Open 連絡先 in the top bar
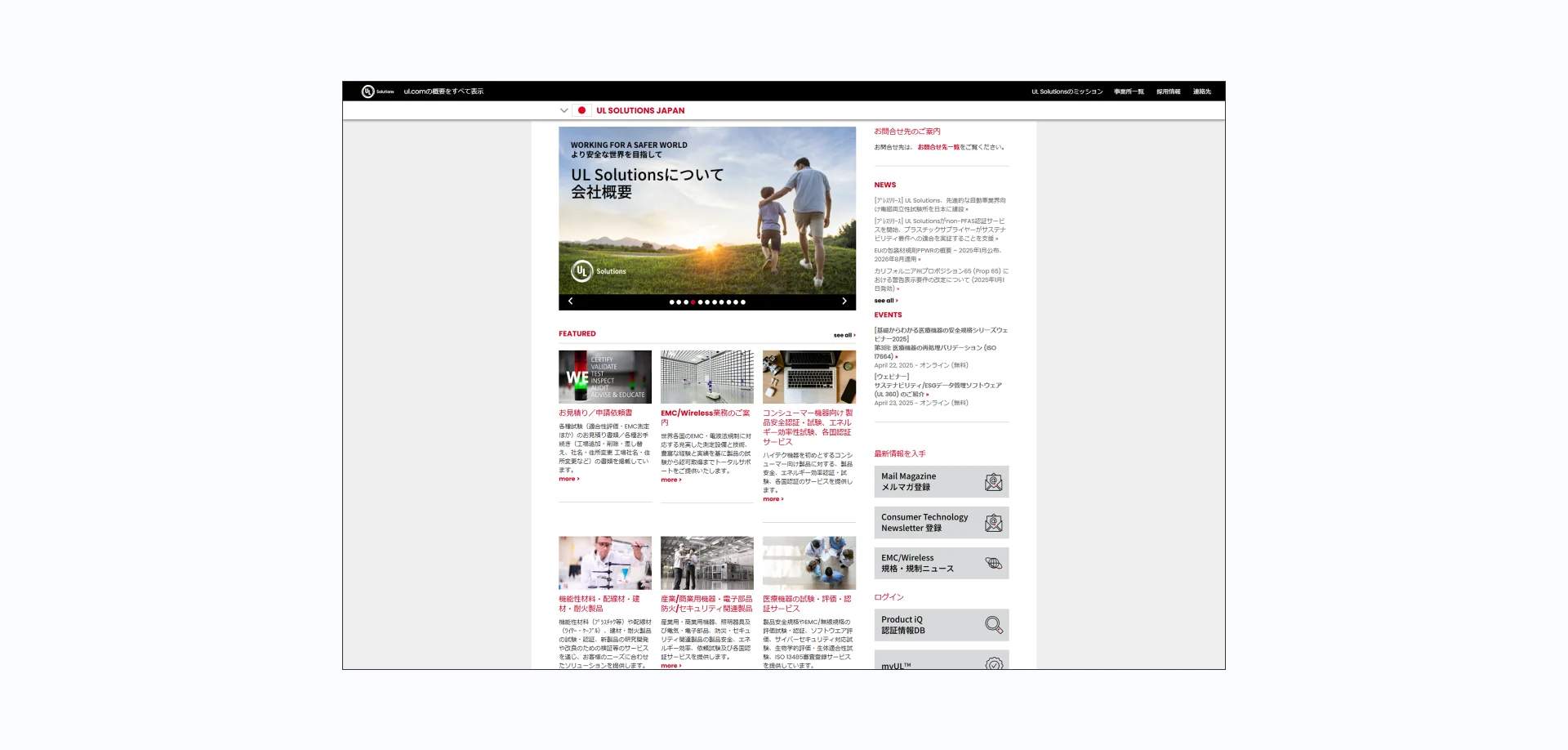The height and width of the screenshot is (750, 1568). (x=1201, y=92)
